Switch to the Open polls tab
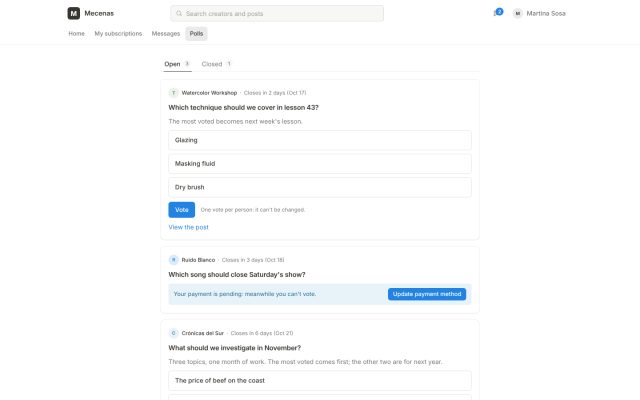Viewport: 640px width, 400px height. 177,64
